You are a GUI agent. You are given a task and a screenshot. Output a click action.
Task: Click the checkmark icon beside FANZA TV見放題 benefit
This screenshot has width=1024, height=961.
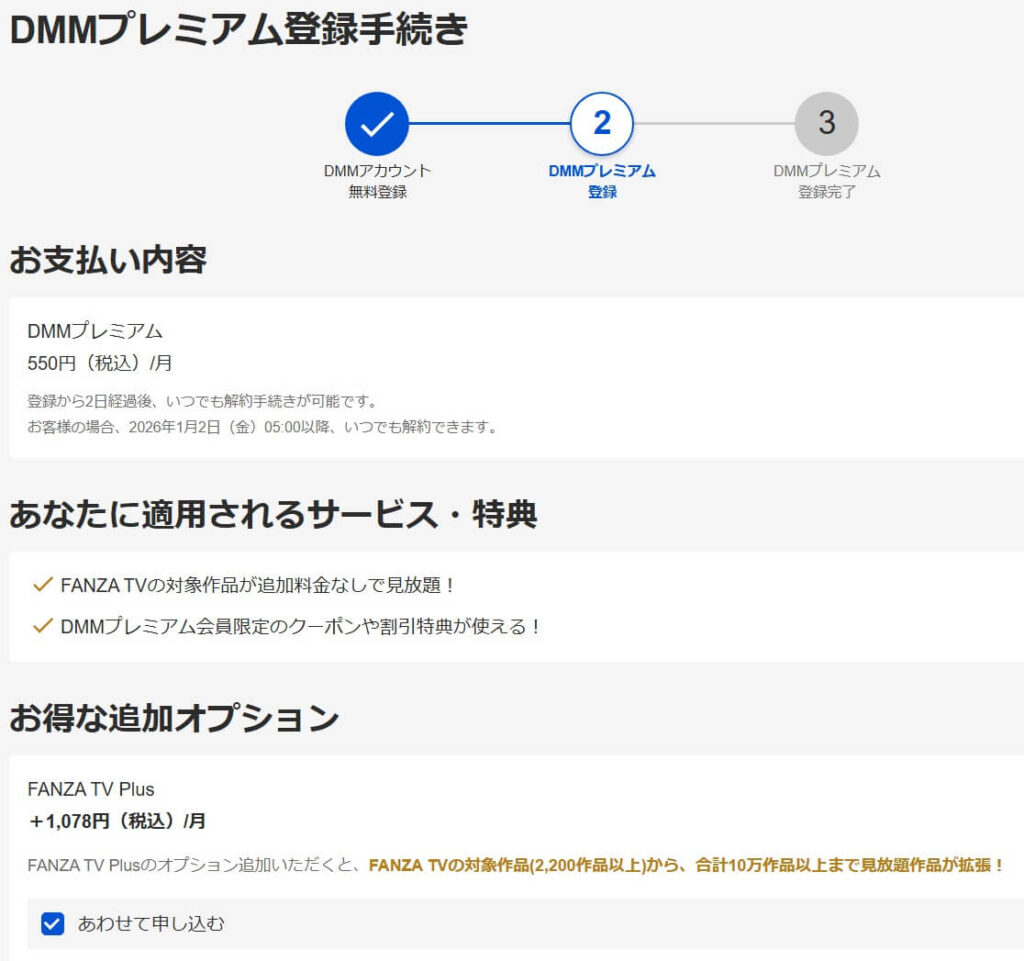[42, 584]
